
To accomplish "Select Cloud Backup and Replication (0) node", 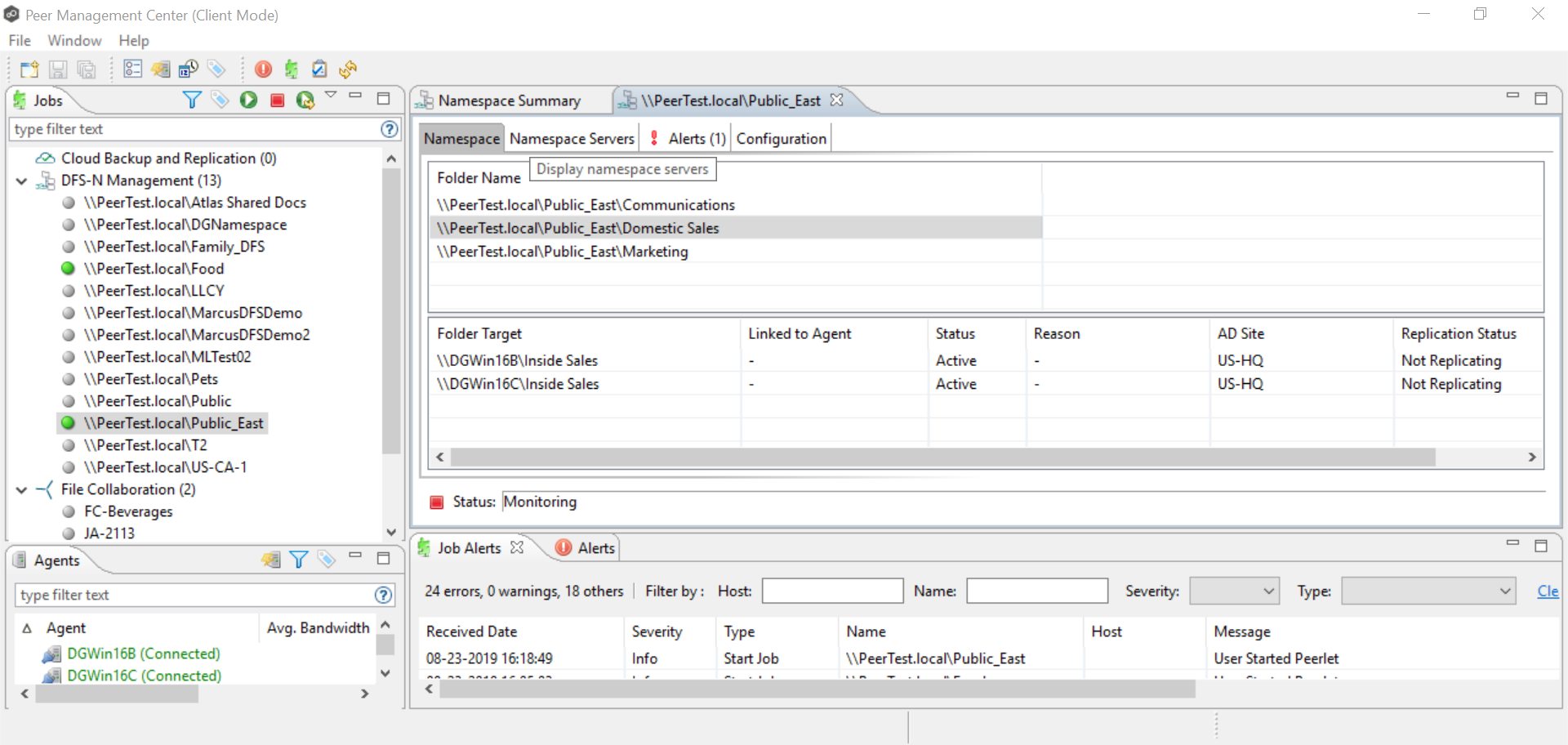I will 168,158.
